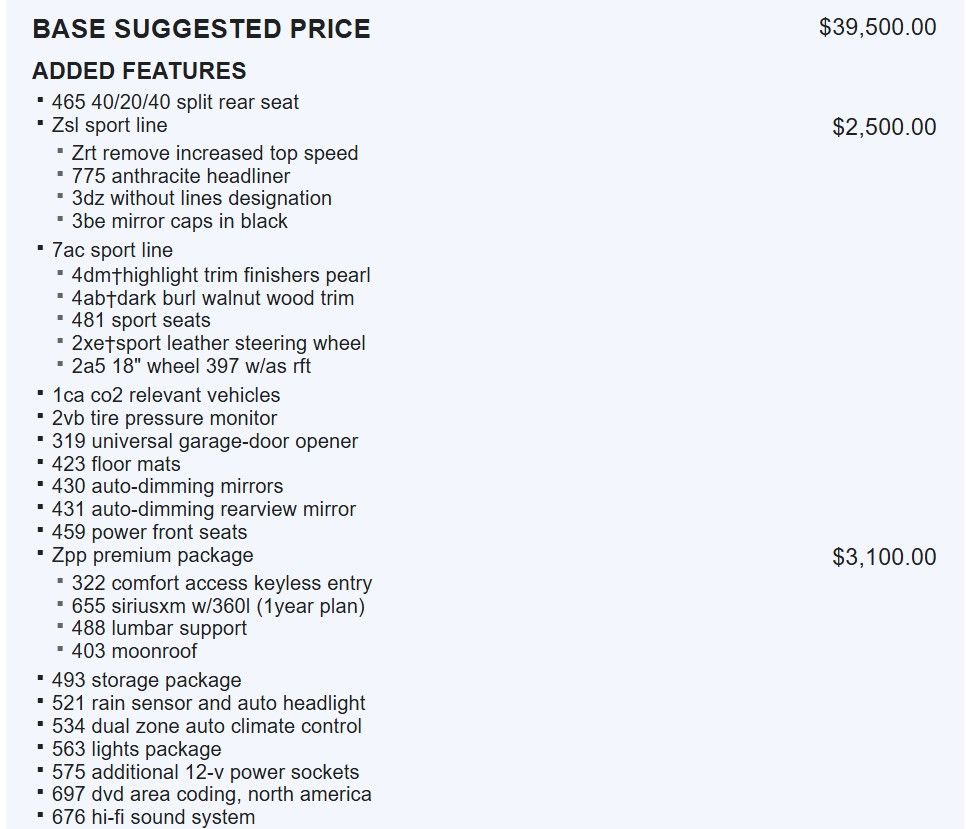967x829 pixels.
Task: Select the 403 moonroof item
Action: coord(134,651)
